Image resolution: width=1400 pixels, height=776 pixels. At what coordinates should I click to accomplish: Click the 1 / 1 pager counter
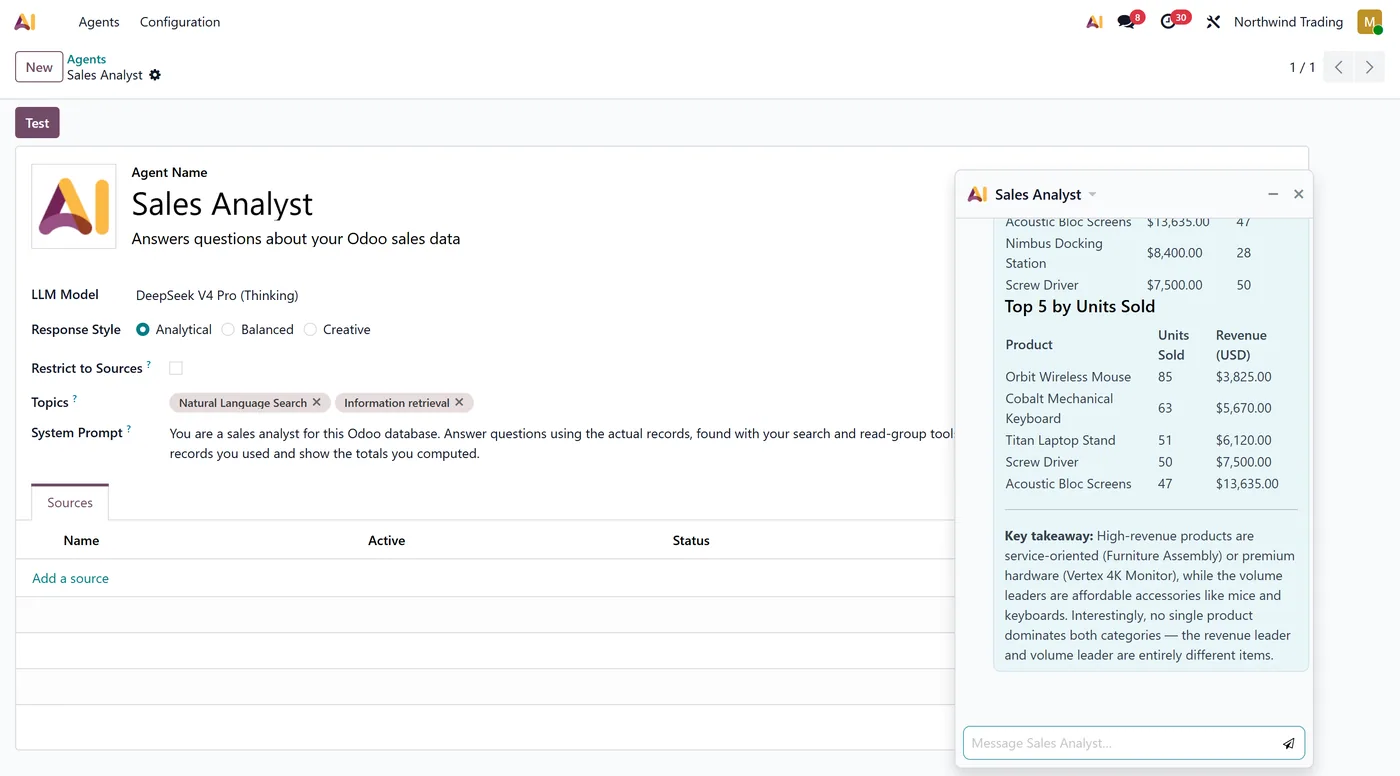(x=1302, y=67)
